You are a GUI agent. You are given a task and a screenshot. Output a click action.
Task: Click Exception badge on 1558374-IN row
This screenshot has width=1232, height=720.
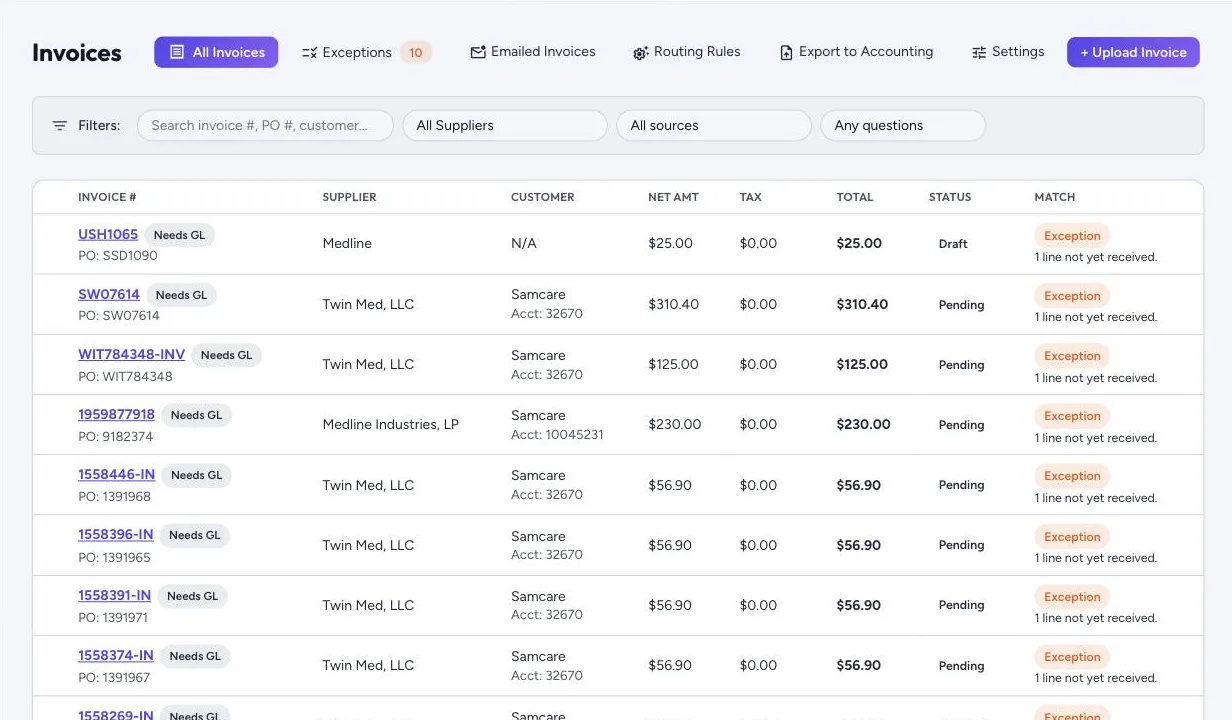pos(1072,657)
